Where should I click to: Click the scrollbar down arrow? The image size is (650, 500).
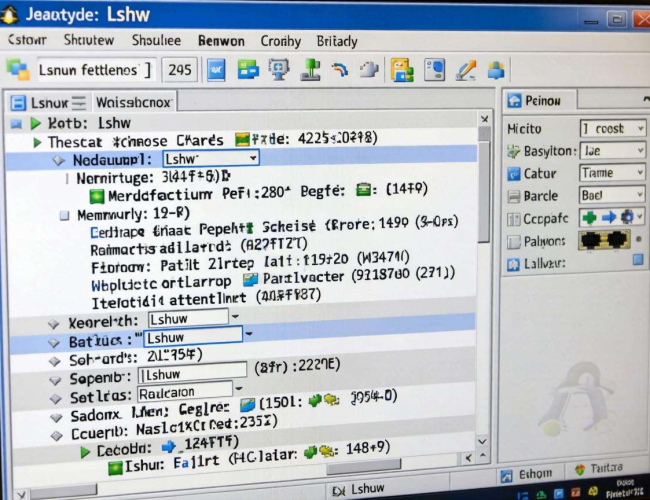[x=482, y=442]
